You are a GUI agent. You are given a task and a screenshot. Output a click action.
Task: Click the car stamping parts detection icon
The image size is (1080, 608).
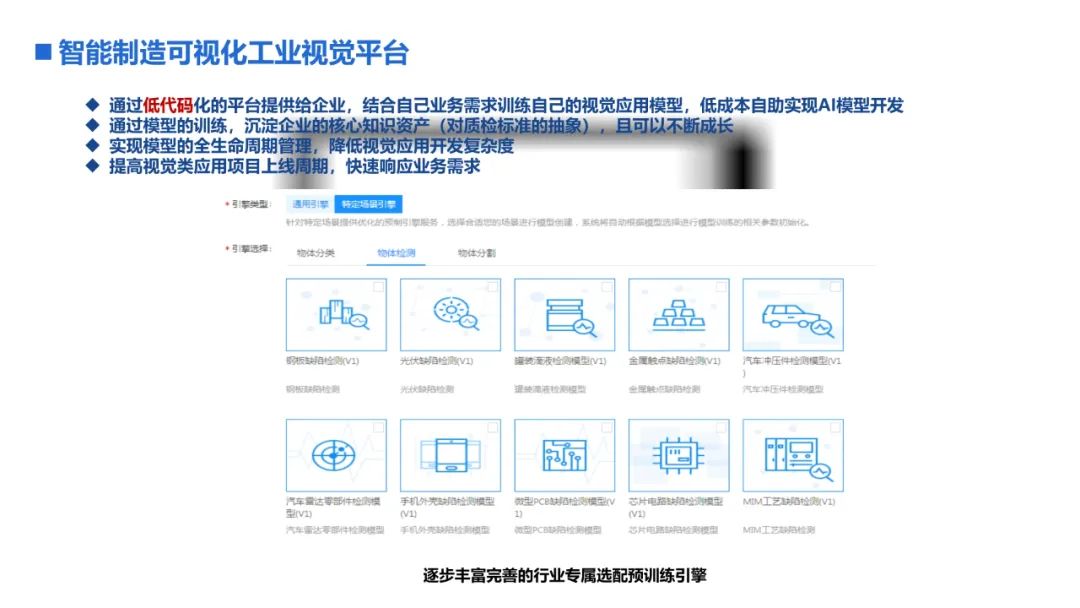pyautogui.click(x=798, y=319)
